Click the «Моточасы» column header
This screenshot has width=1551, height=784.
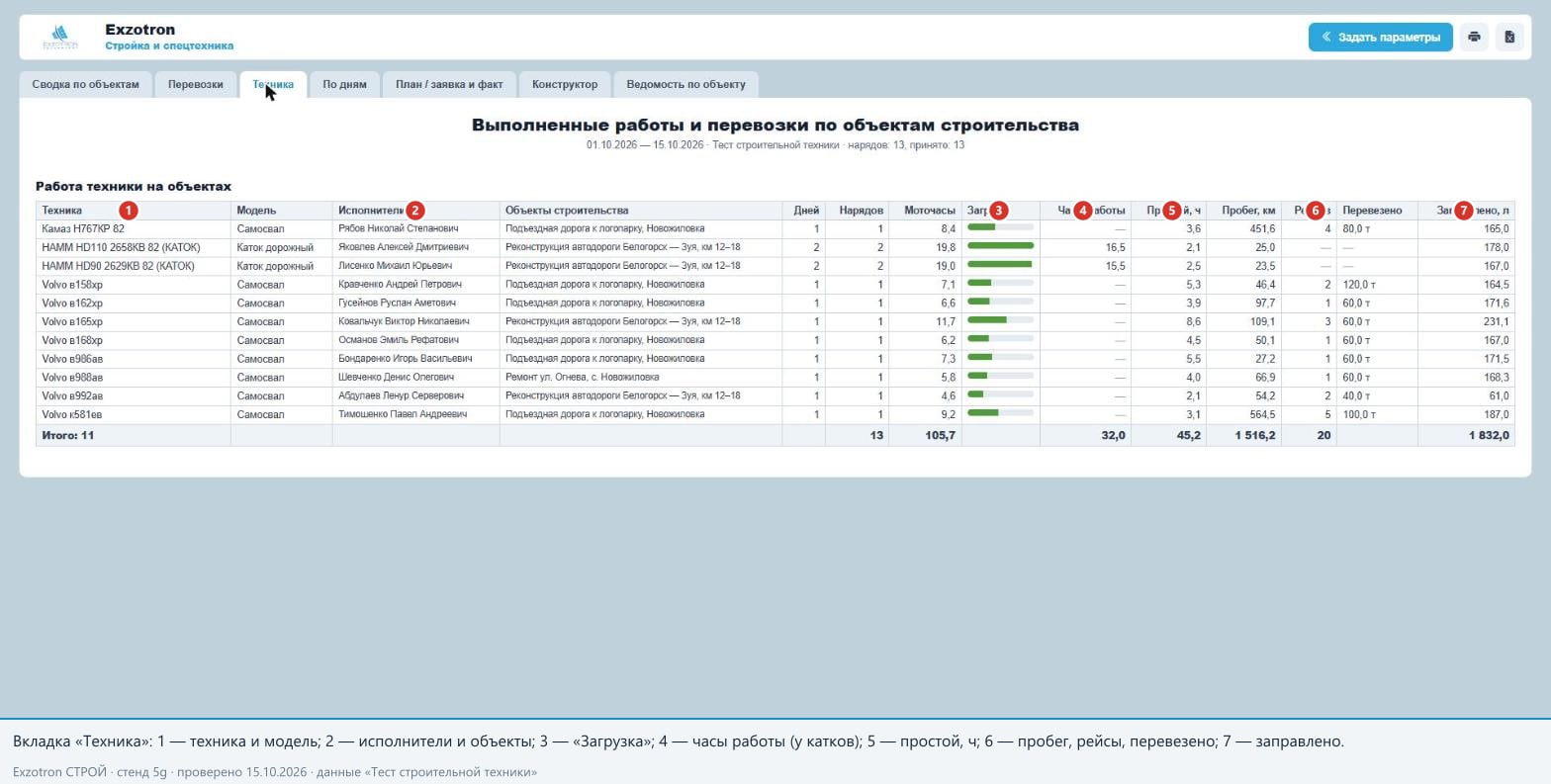tap(925, 211)
